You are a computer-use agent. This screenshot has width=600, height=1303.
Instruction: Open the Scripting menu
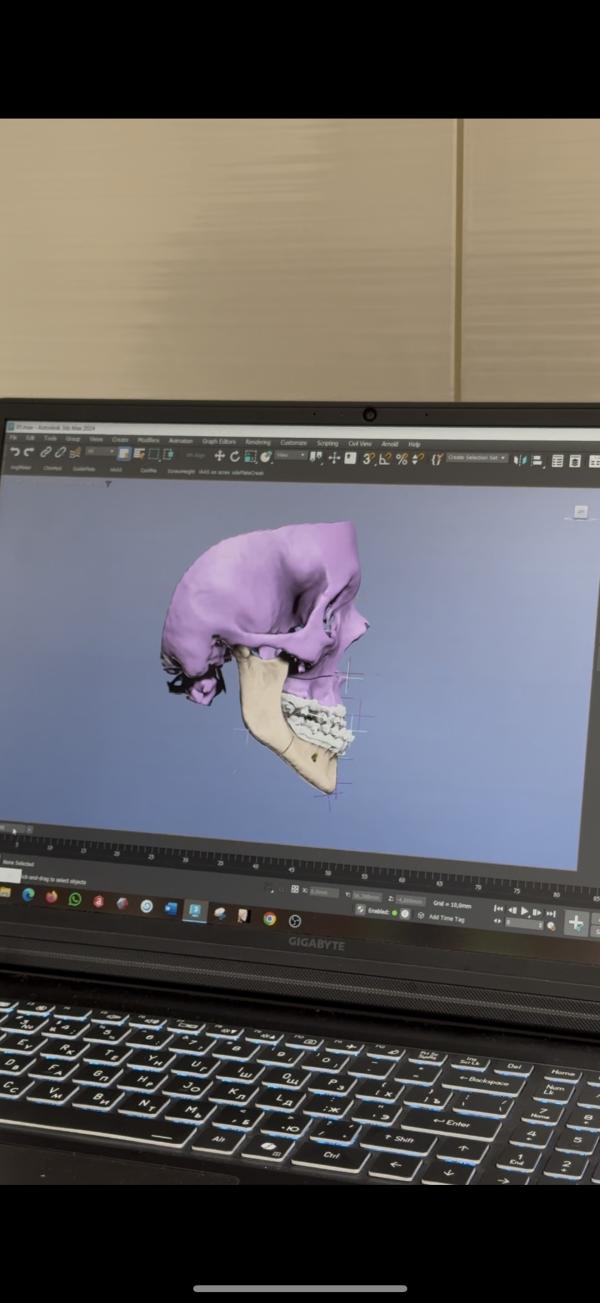tap(327, 443)
